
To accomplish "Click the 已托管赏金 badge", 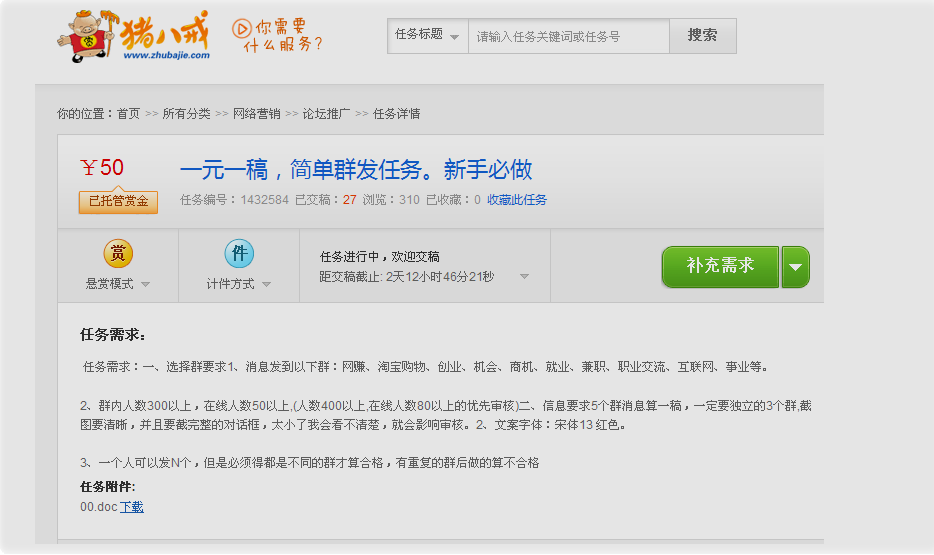I will pyautogui.click(x=118, y=201).
